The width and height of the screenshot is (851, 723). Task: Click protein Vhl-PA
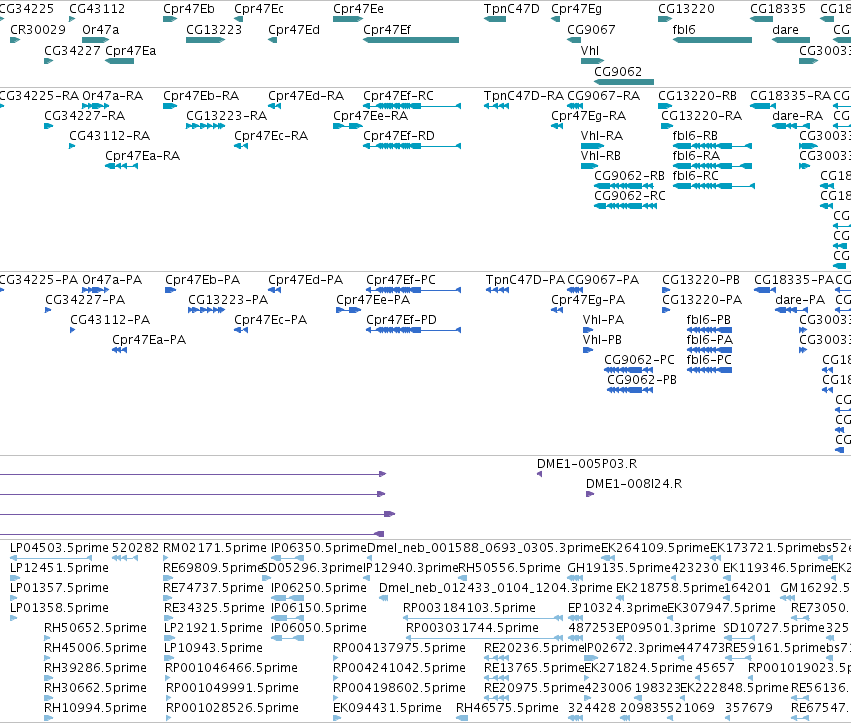604,320
